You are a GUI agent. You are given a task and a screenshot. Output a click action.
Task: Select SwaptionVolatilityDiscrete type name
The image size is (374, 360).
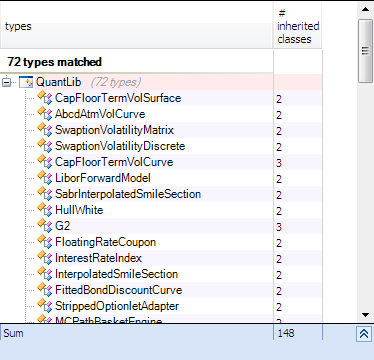tap(120, 146)
